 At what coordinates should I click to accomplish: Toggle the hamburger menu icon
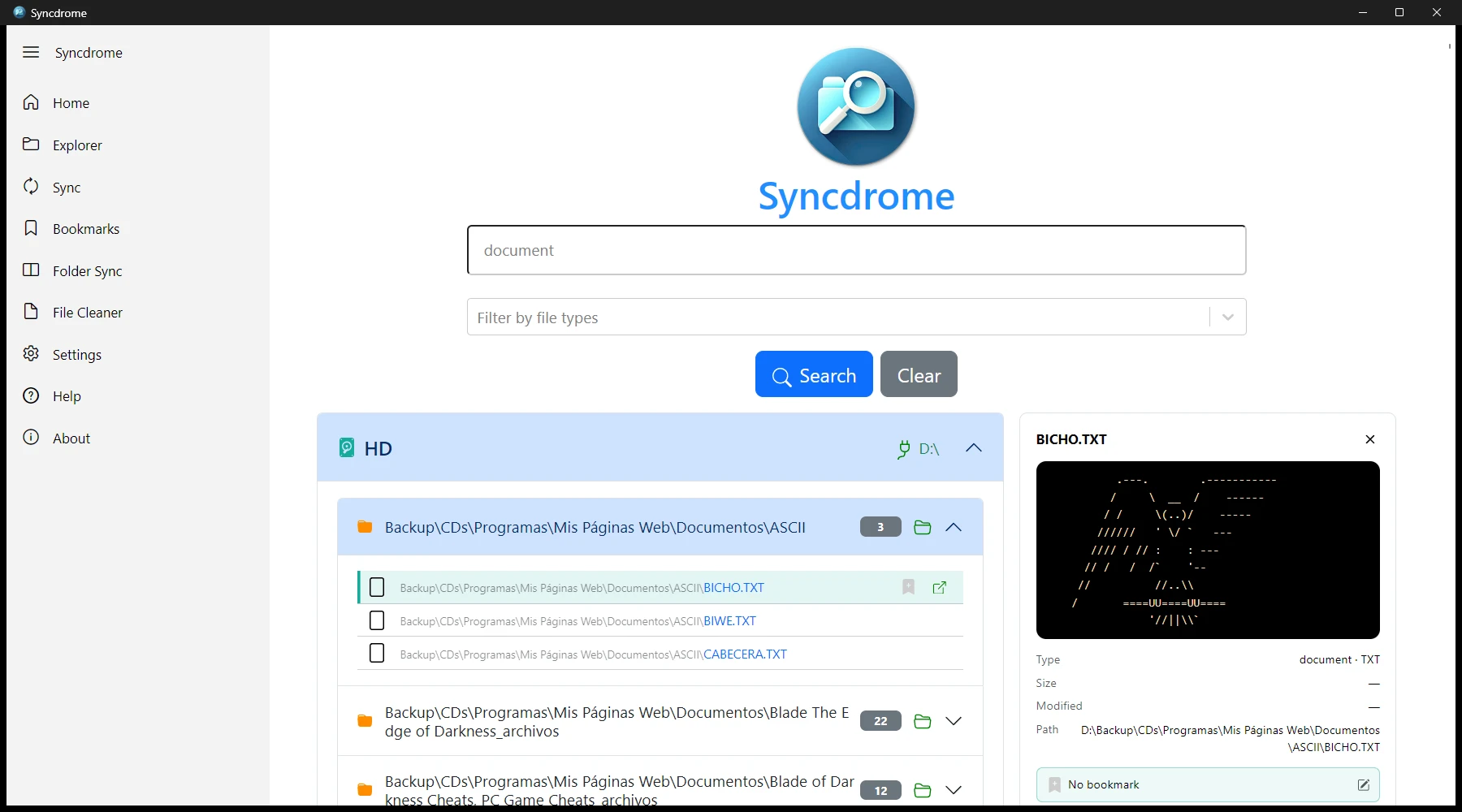[31, 52]
